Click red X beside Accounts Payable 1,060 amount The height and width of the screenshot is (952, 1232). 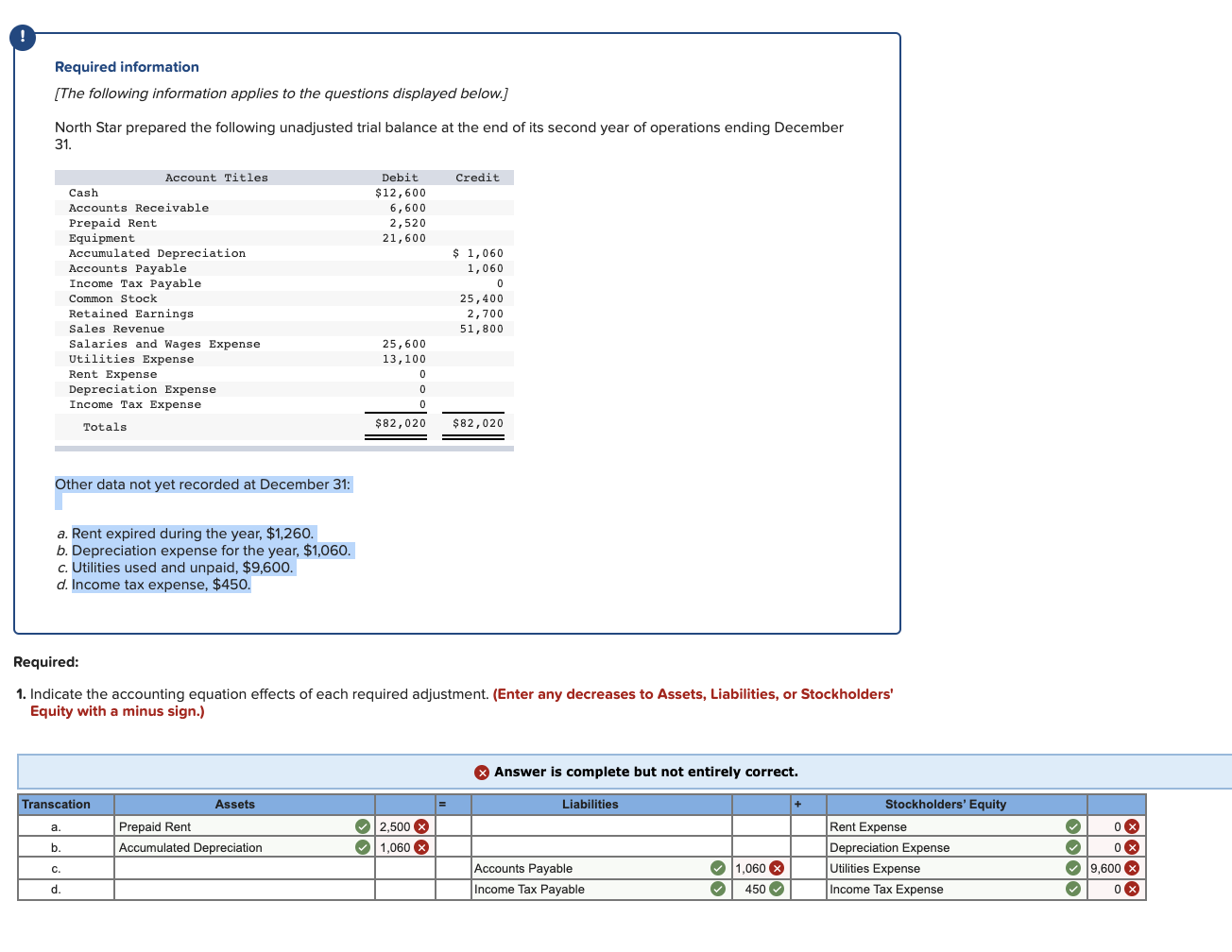point(777,868)
